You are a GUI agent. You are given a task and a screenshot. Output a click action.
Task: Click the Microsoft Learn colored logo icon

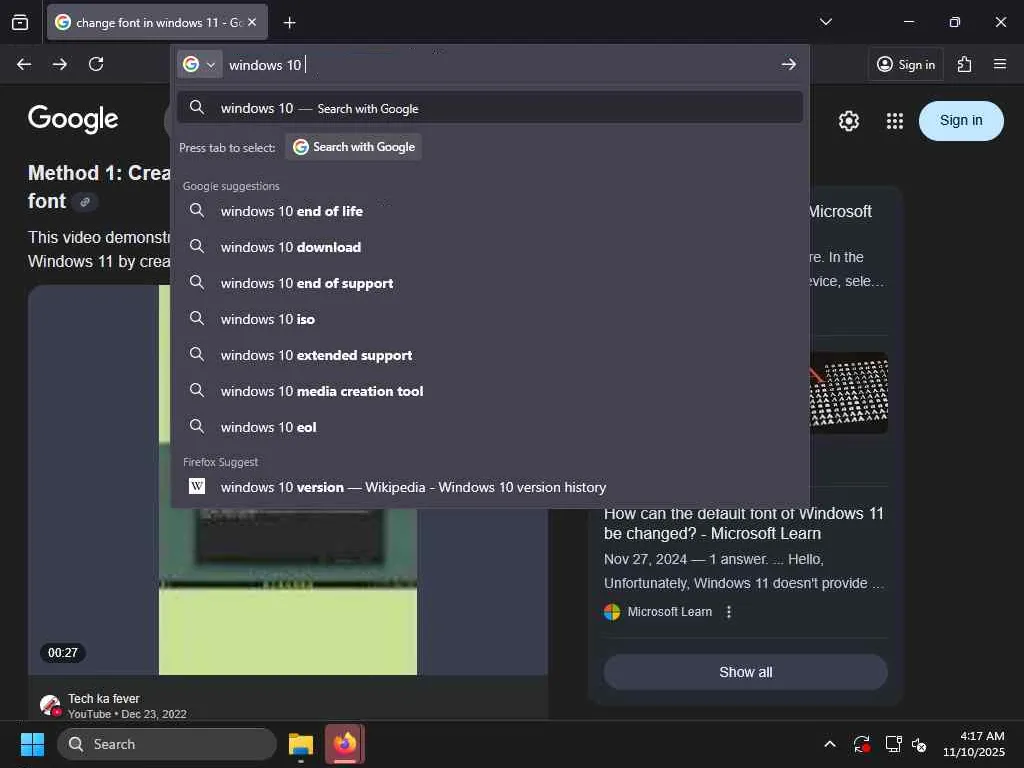coord(612,612)
